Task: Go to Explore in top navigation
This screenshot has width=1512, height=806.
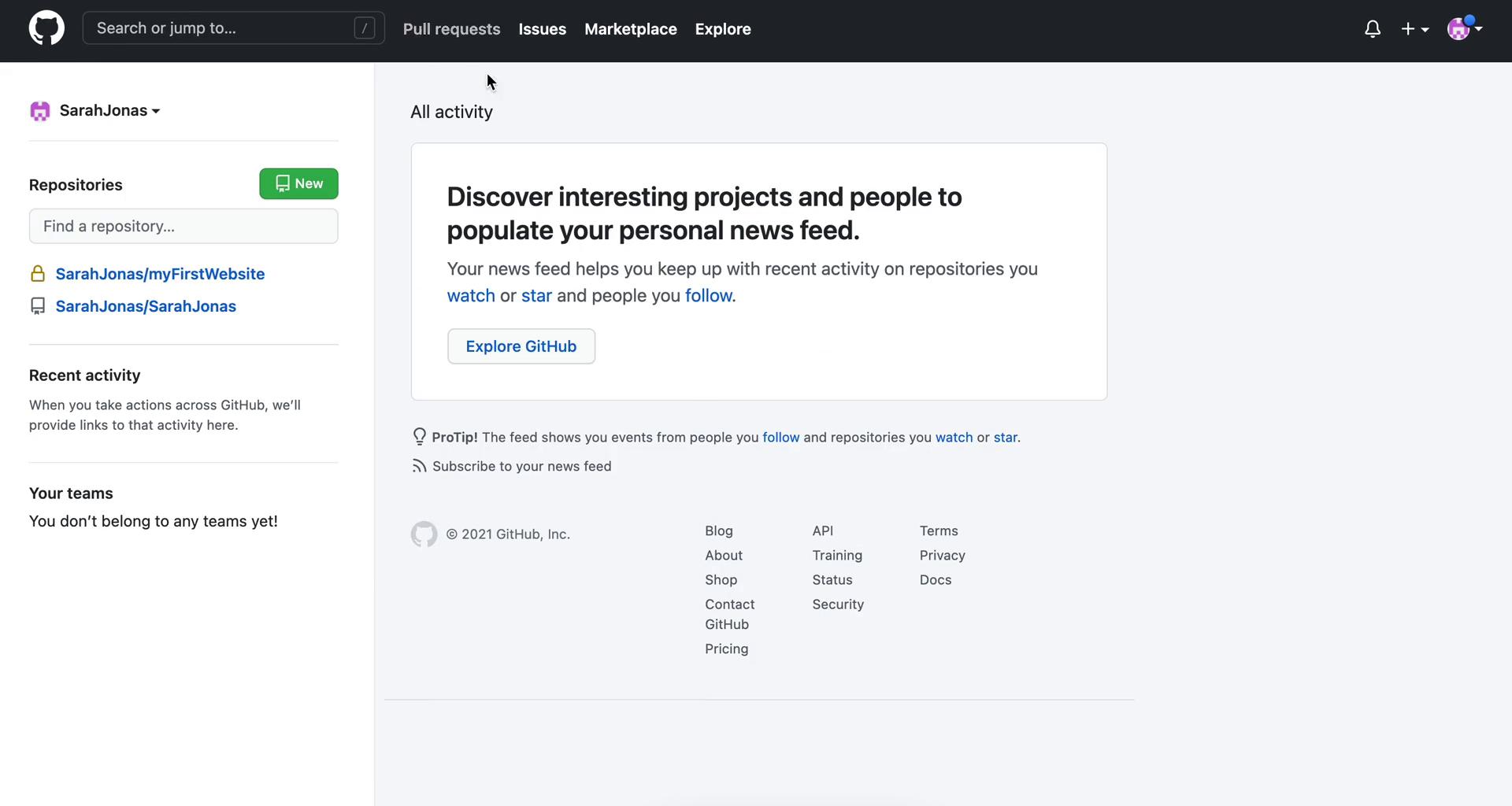Action: click(723, 29)
